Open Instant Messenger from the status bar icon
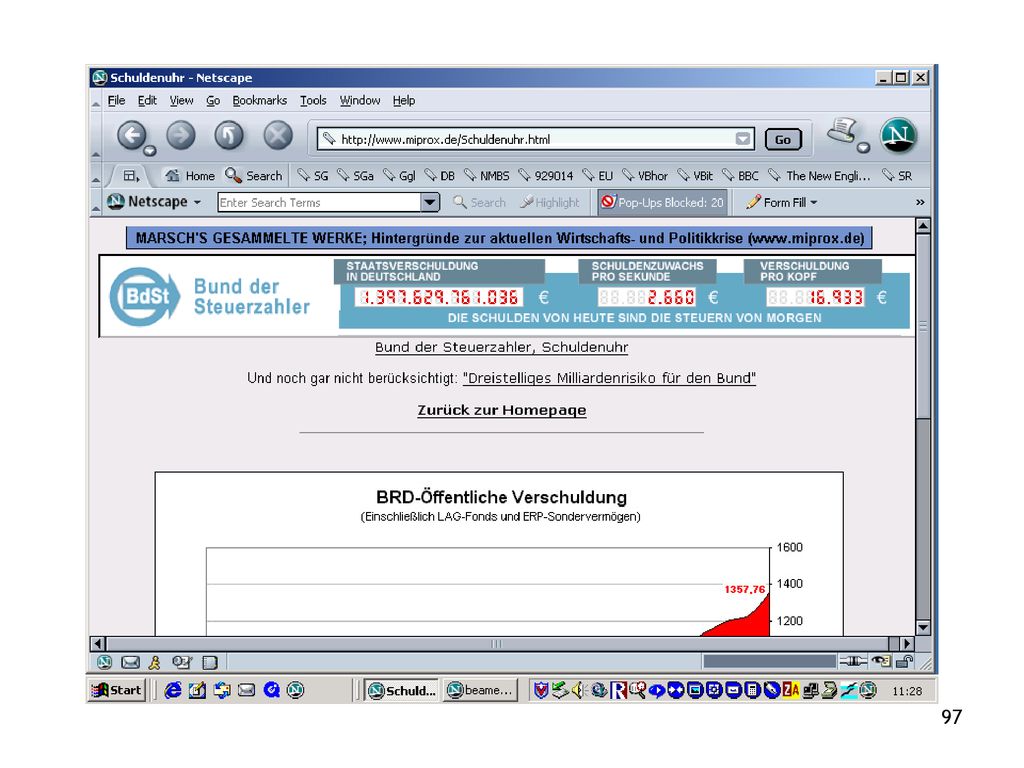Image resolution: width=1024 pixels, height=768 pixels. click(155, 662)
